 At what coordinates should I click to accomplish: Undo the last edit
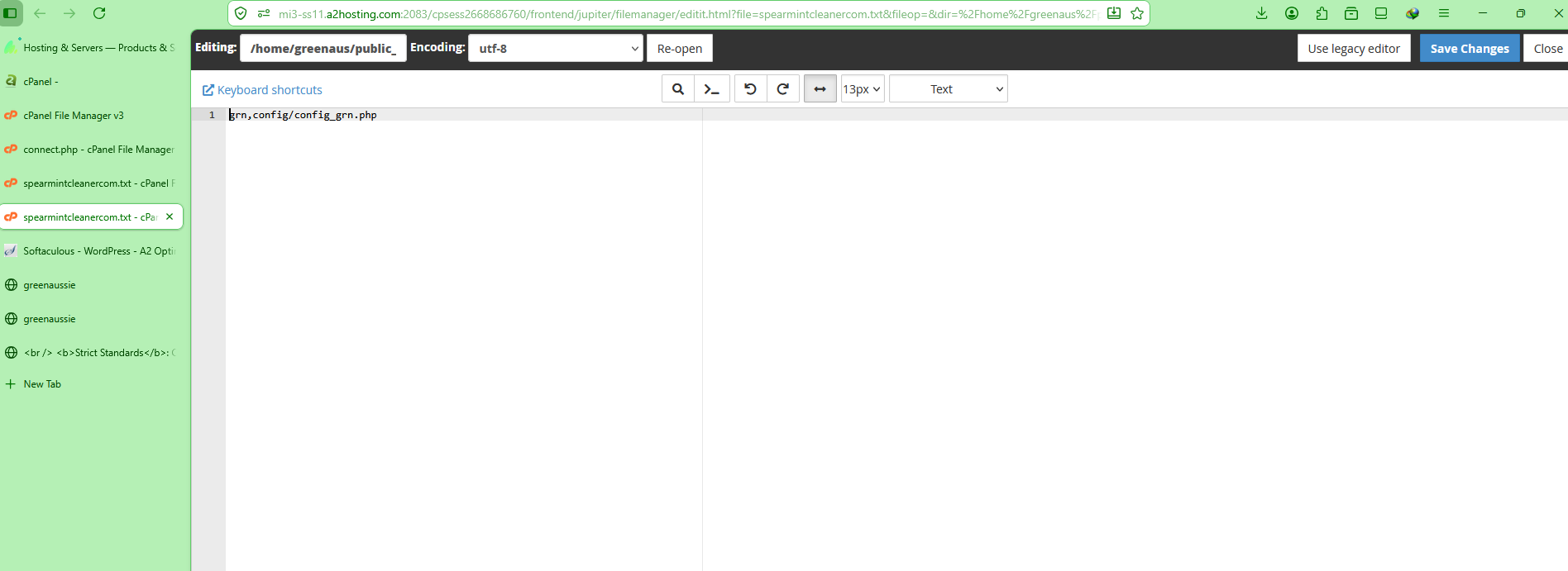[750, 89]
